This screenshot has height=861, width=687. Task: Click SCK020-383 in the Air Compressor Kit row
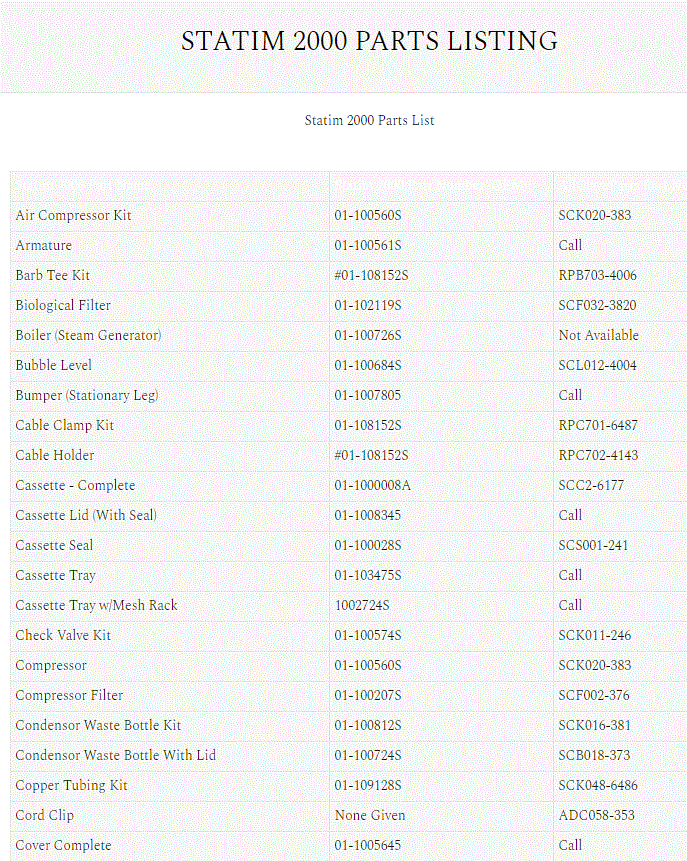[594, 215]
